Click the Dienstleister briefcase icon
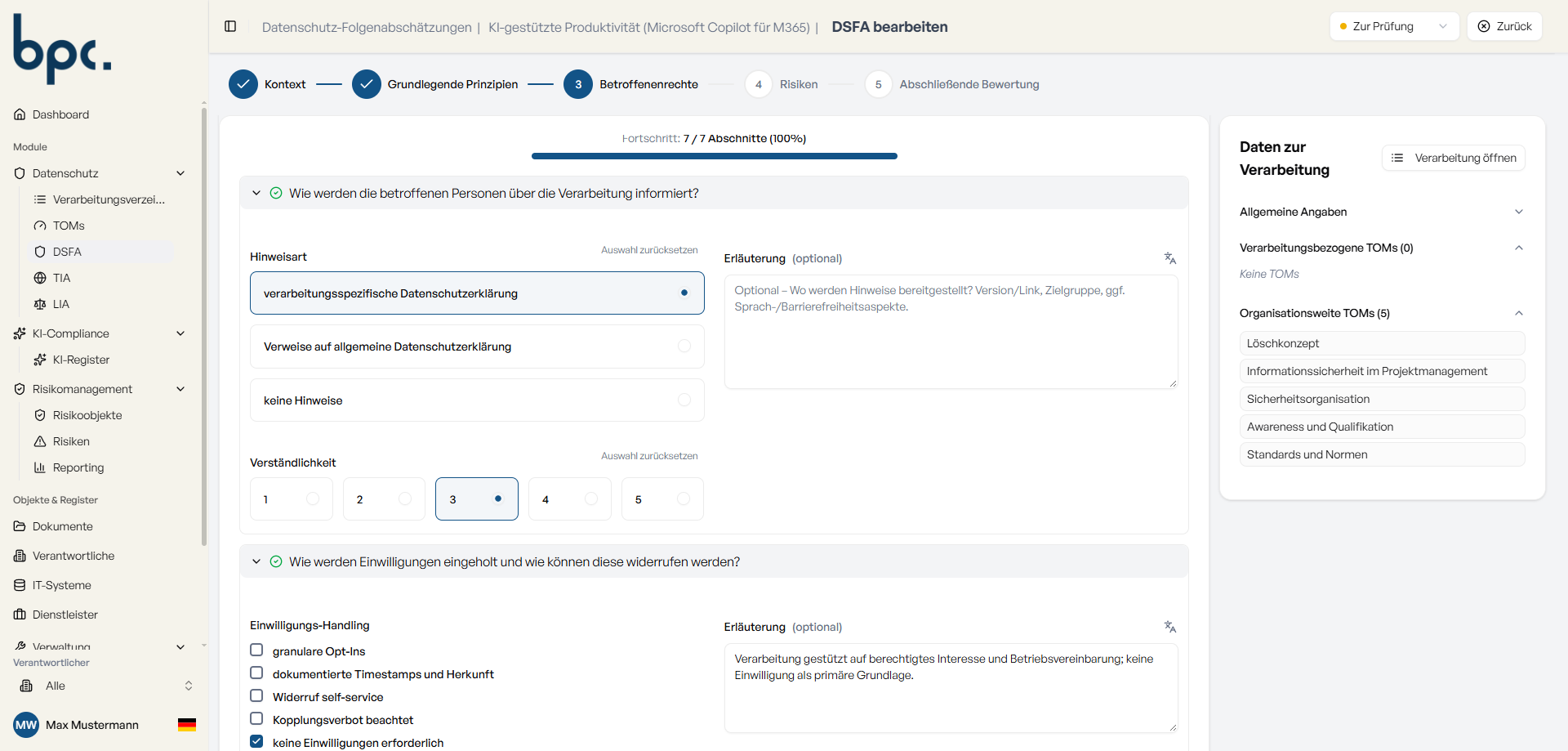This screenshot has height=751, width=1568. click(x=20, y=615)
